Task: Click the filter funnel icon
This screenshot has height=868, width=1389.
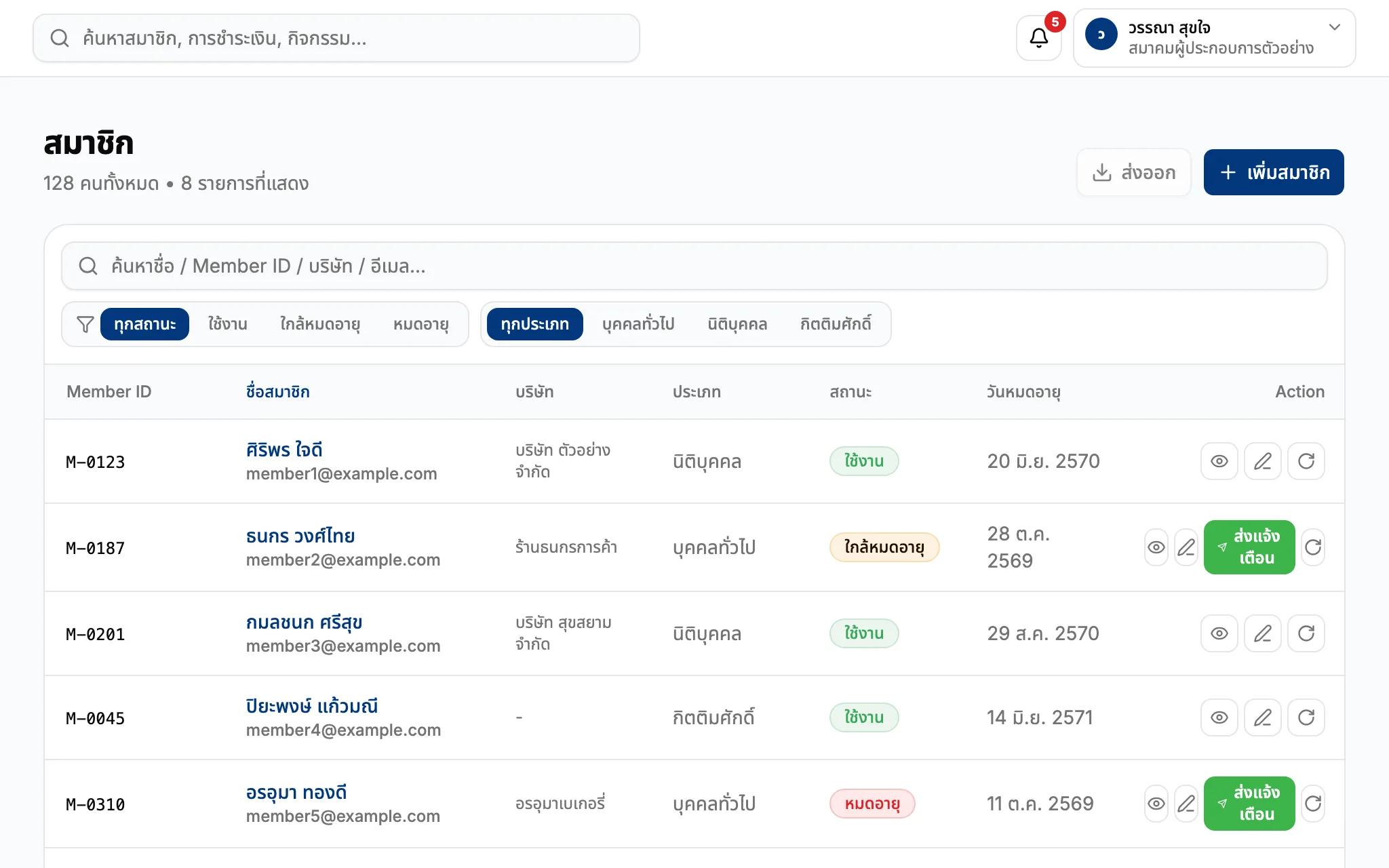Action: 85,324
